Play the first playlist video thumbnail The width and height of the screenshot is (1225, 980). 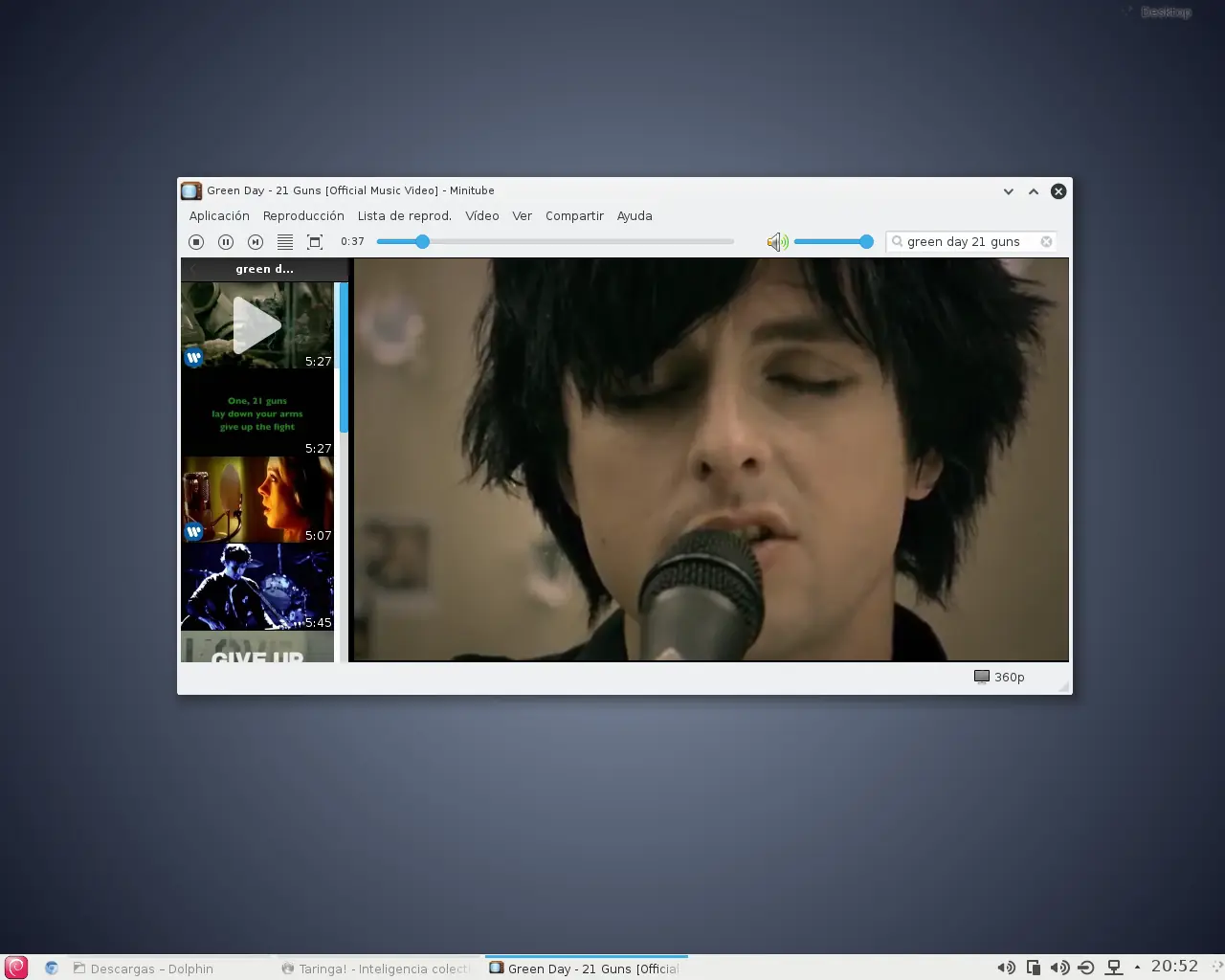(x=257, y=325)
